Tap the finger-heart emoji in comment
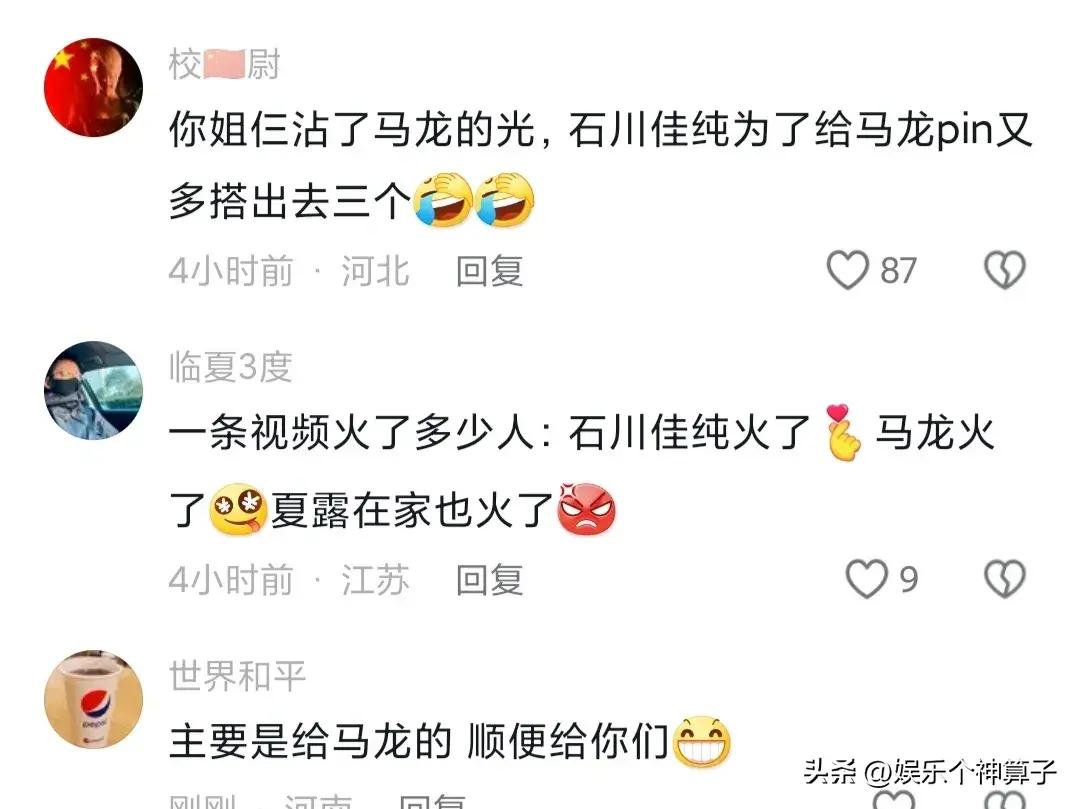 pos(843,432)
